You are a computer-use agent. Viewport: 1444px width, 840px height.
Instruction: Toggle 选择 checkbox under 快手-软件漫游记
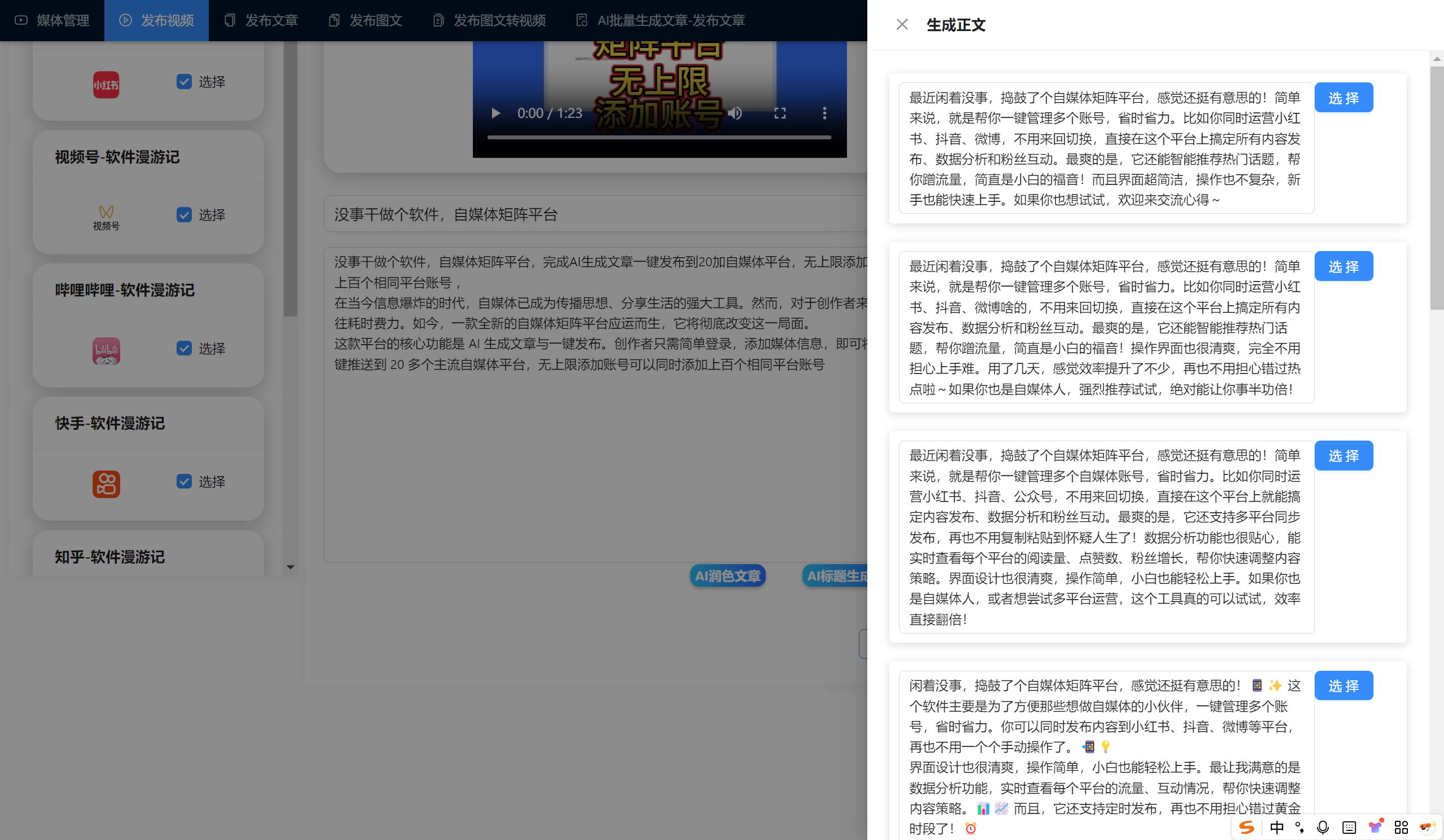[184, 481]
